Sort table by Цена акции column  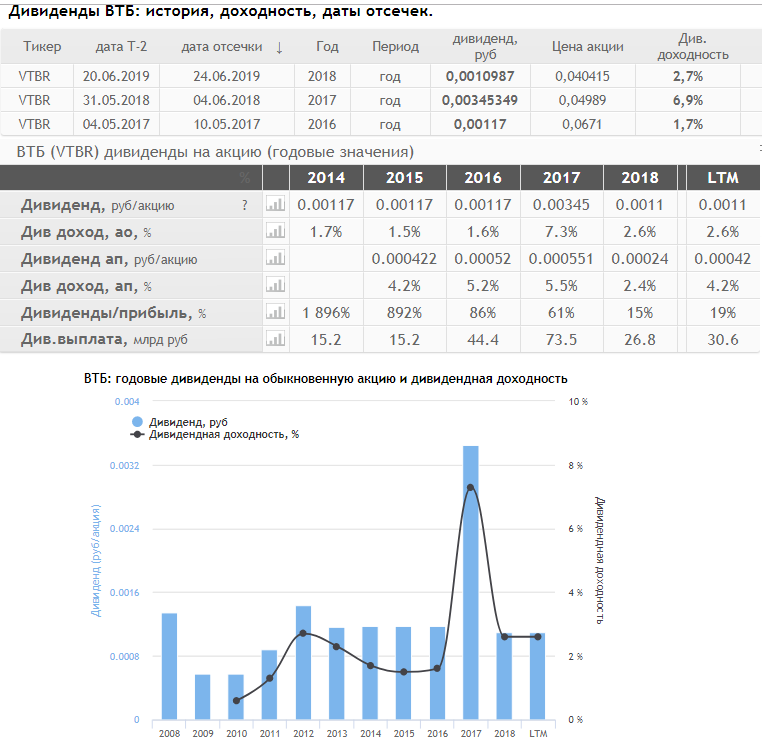[588, 47]
